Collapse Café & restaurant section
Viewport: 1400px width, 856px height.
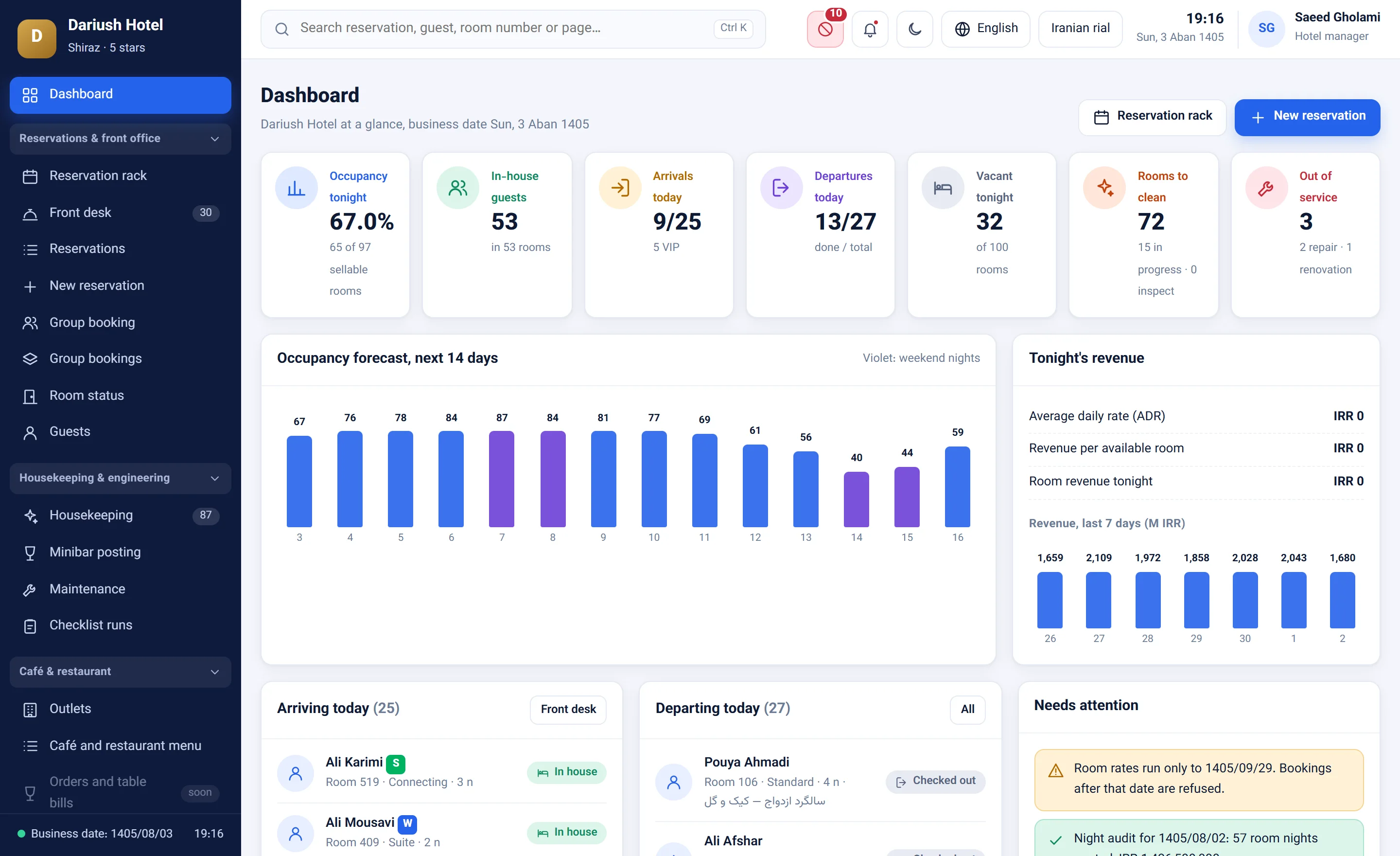pos(121,671)
